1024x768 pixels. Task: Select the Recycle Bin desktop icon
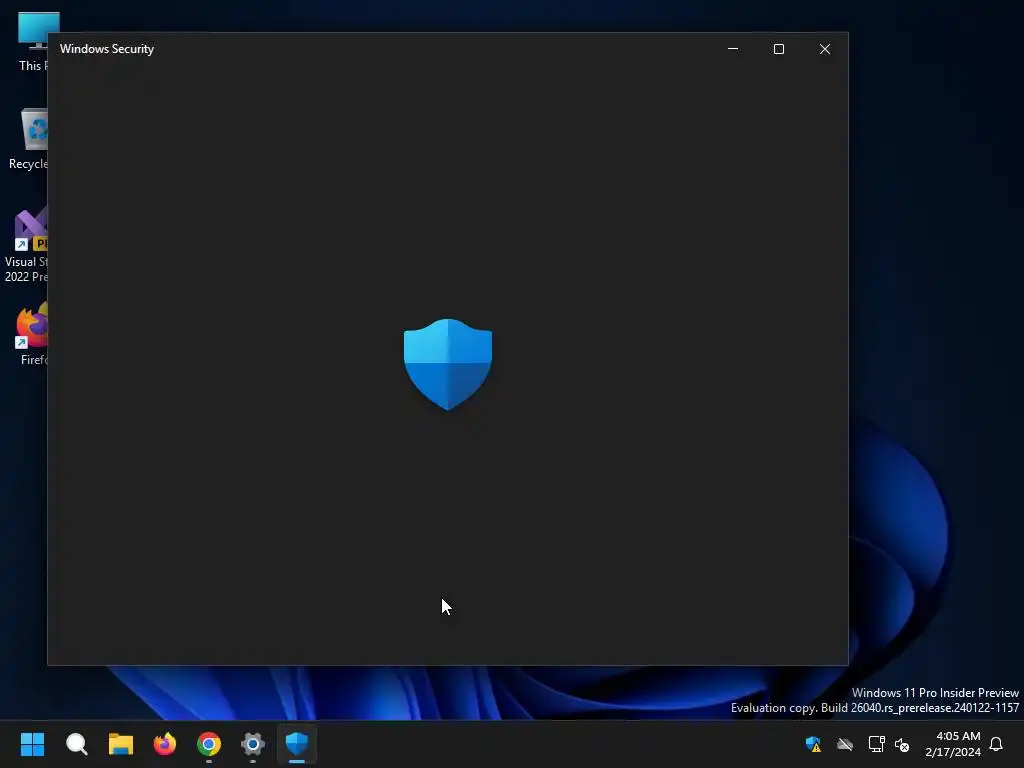pos(29,139)
